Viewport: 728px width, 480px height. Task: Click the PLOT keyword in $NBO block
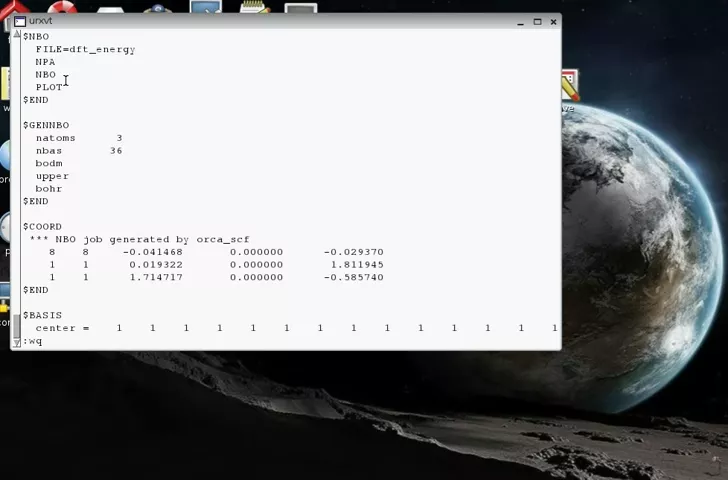tap(49, 87)
